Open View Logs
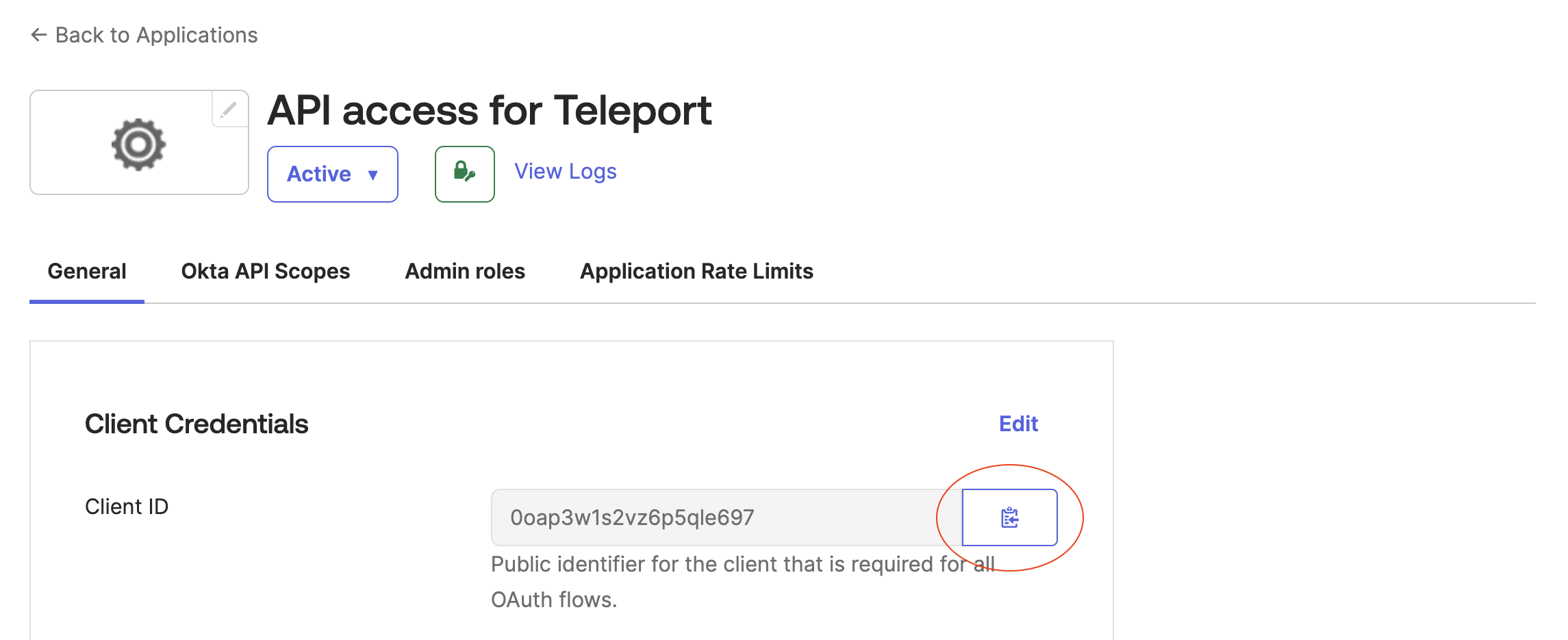Image resolution: width=1568 pixels, height=640 pixels. [x=565, y=171]
